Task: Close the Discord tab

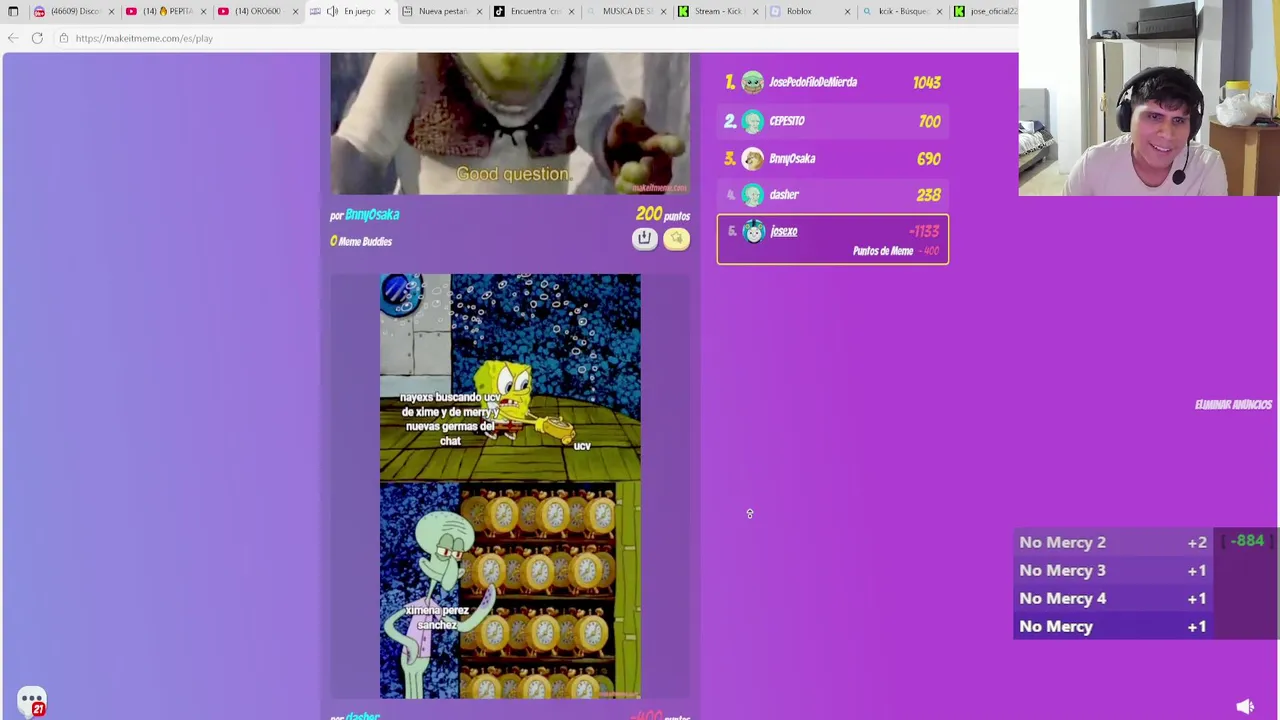Action: tap(111, 11)
